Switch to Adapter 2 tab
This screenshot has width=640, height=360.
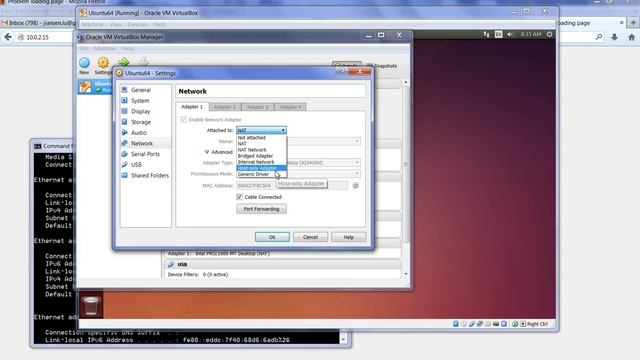click(x=225, y=107)
